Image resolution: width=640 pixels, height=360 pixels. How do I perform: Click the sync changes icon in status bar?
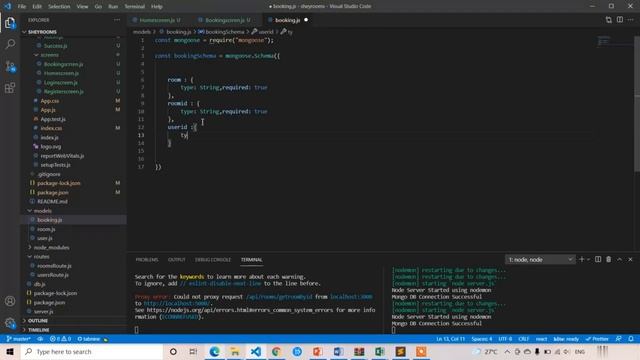40,339
